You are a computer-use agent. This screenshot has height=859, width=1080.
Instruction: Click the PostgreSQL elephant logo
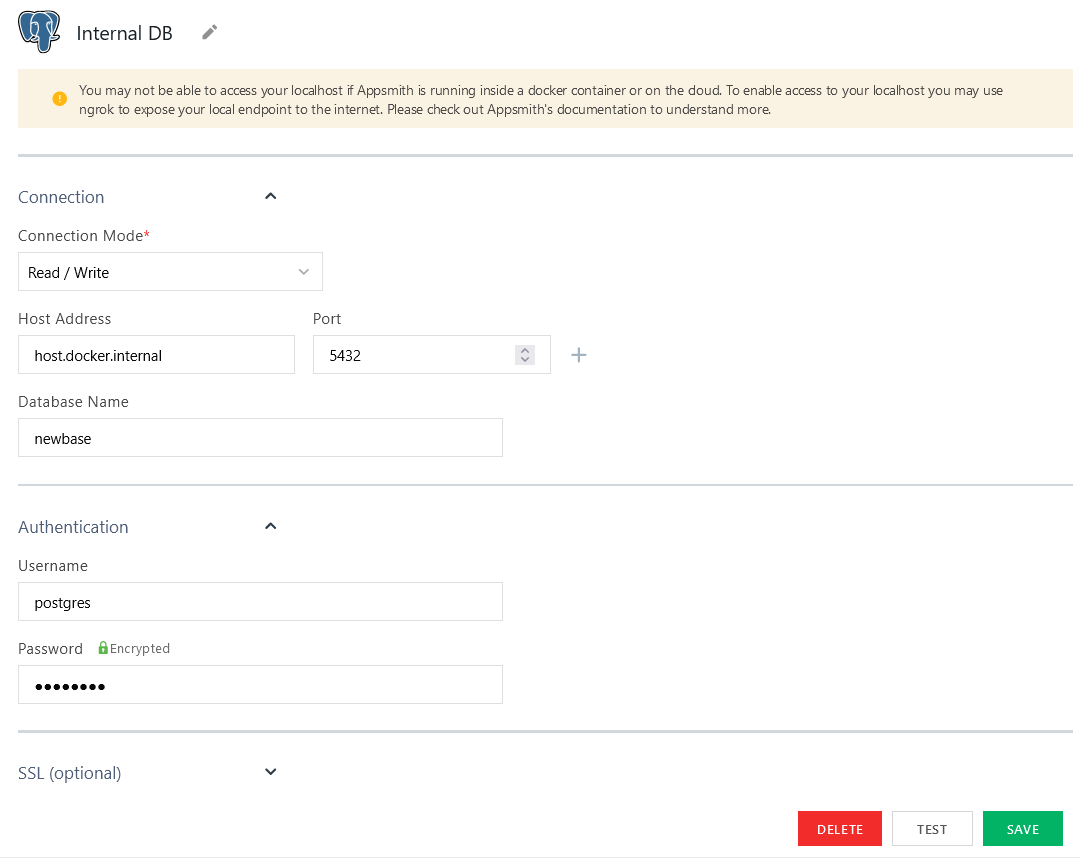(38, 31)
